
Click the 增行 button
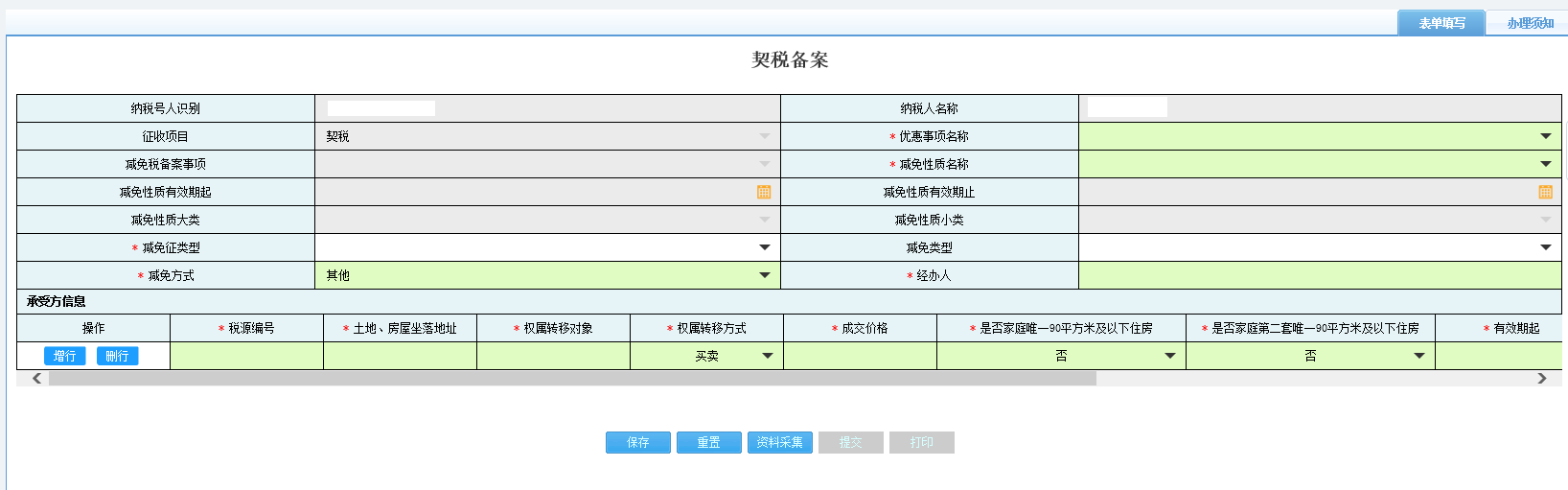[65, 356]
